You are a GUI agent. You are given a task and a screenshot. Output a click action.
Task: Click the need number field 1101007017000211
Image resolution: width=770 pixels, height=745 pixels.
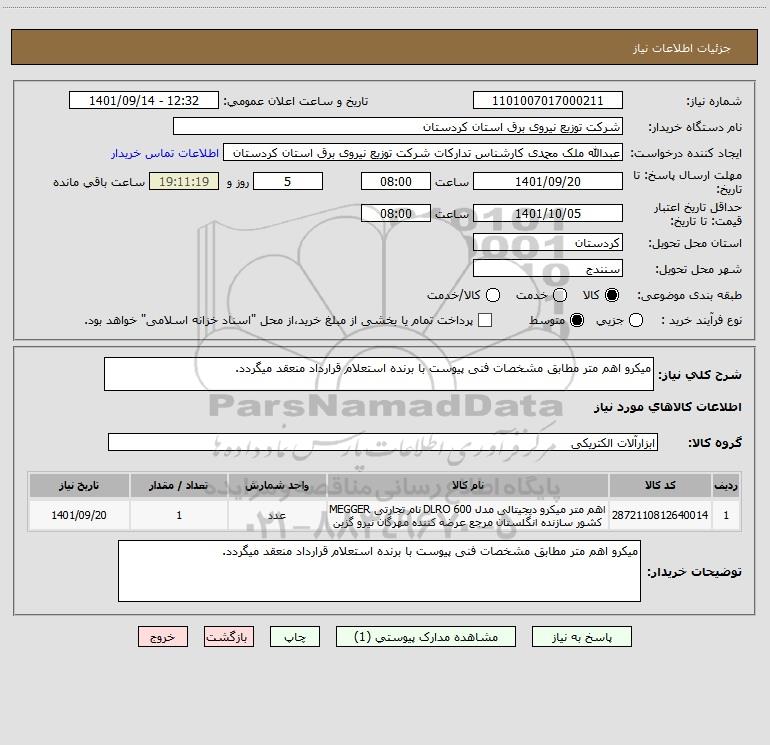coord(548,100)
